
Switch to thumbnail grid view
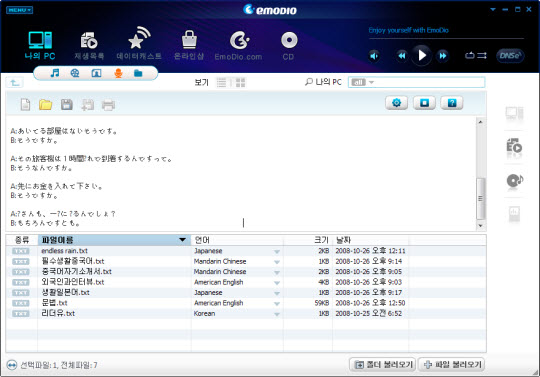coord(240,83)
